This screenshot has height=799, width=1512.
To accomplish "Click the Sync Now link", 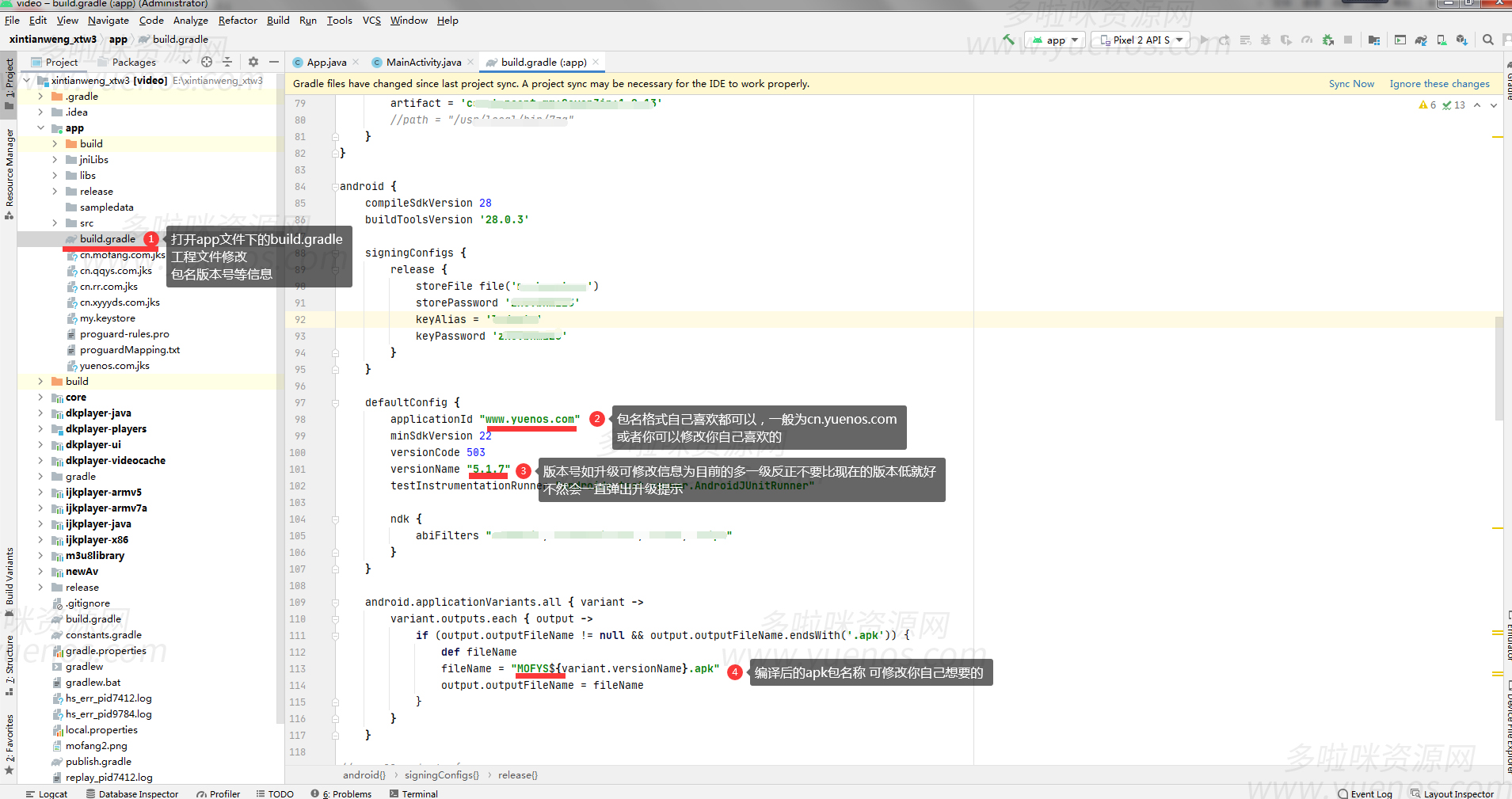I will 1351,84.
